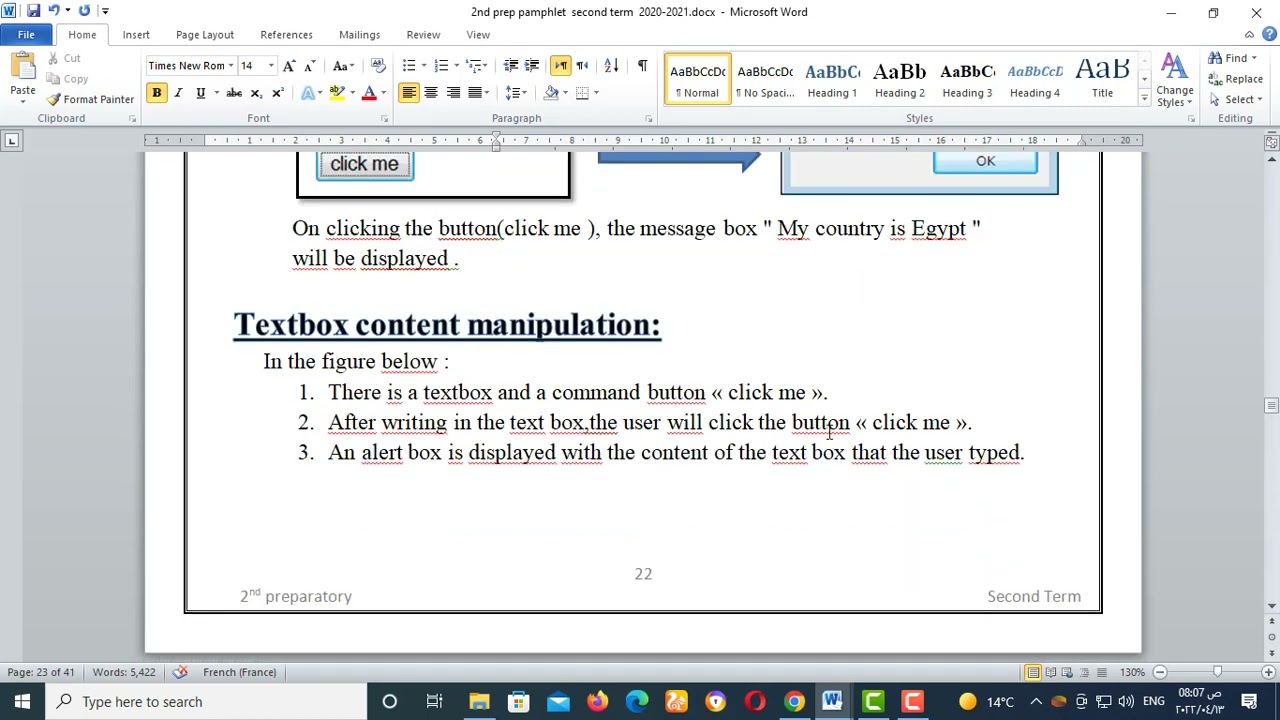Undo the last action
The image size is (1280, 720).
pos(54,11)
